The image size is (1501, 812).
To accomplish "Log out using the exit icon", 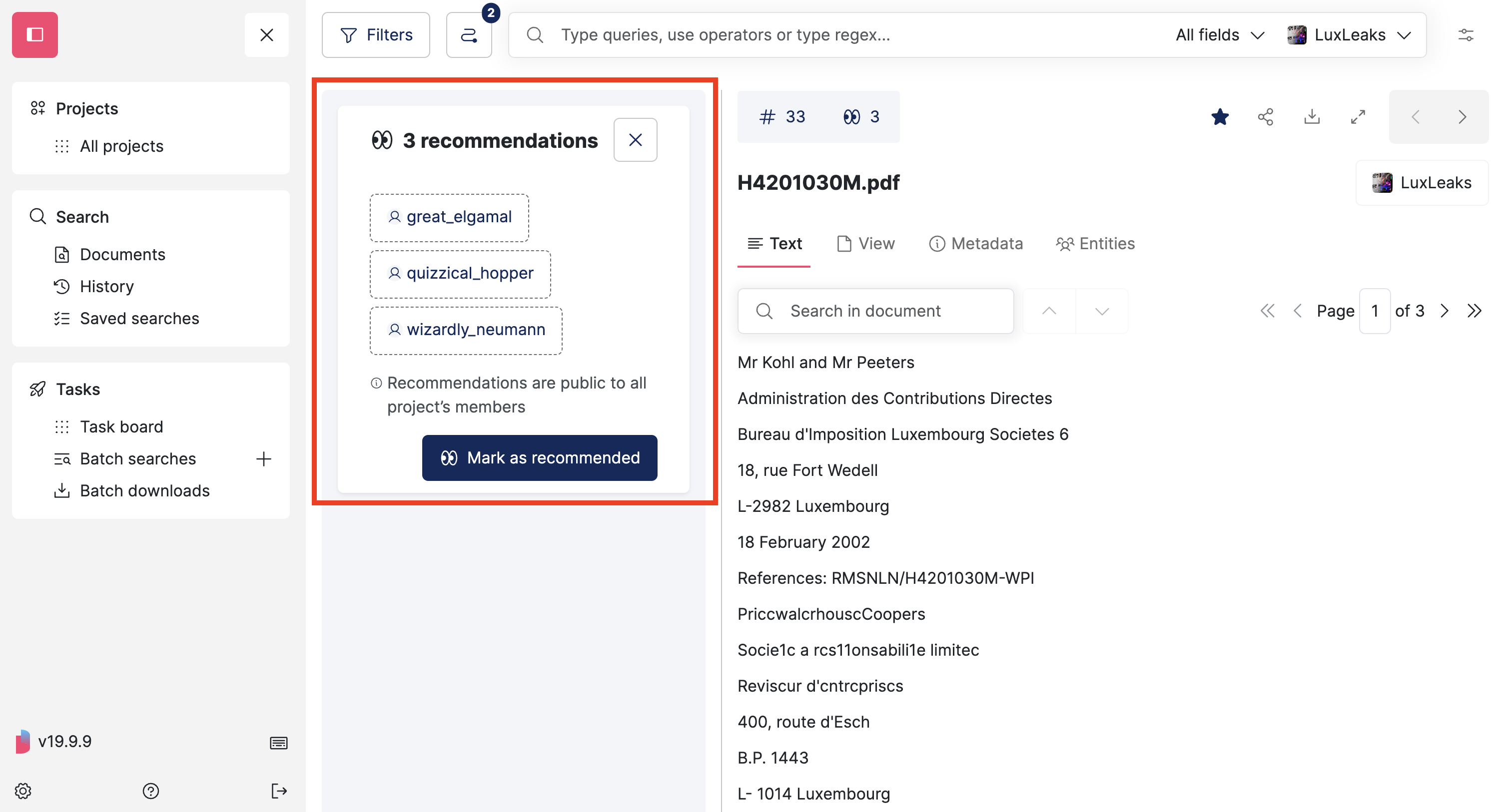I will [x=279, y=791].
